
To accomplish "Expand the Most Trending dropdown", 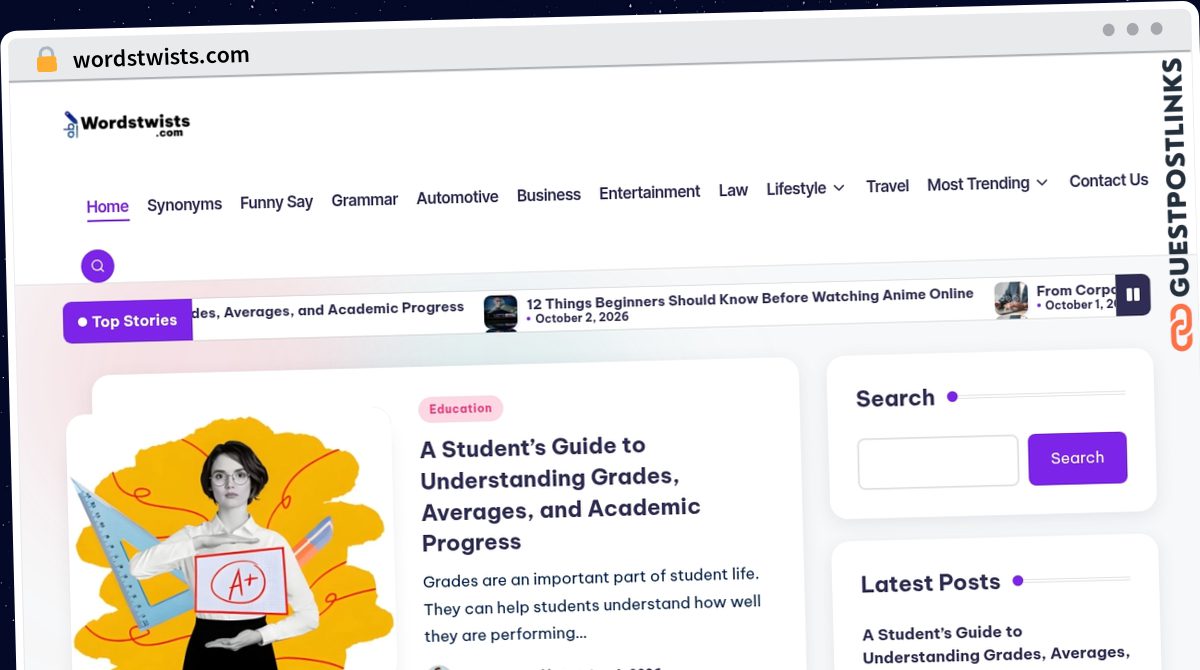I will pyautogui.click(x=987, y=183).
